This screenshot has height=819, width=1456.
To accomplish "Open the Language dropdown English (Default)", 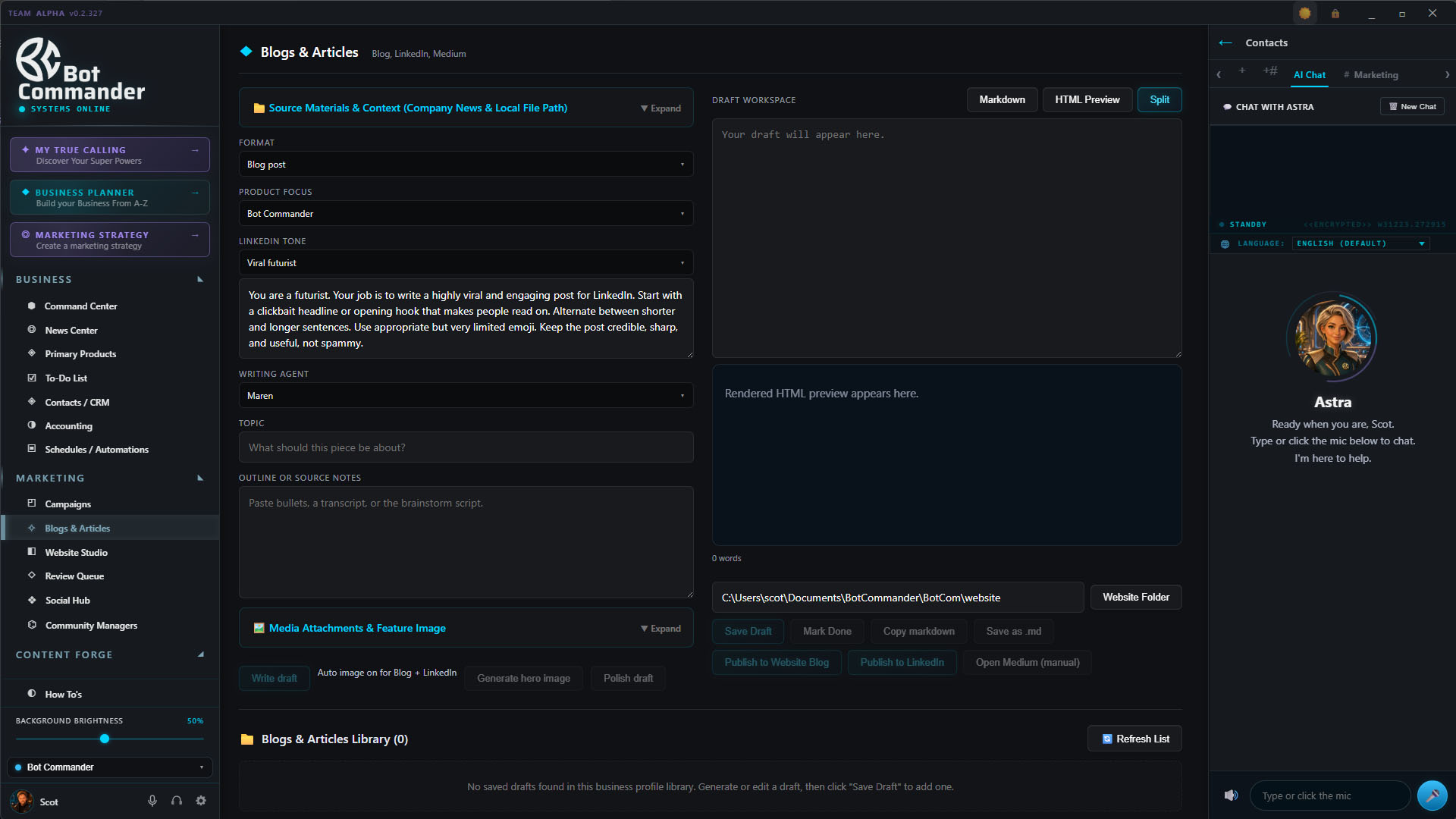I will [1361, 243].
